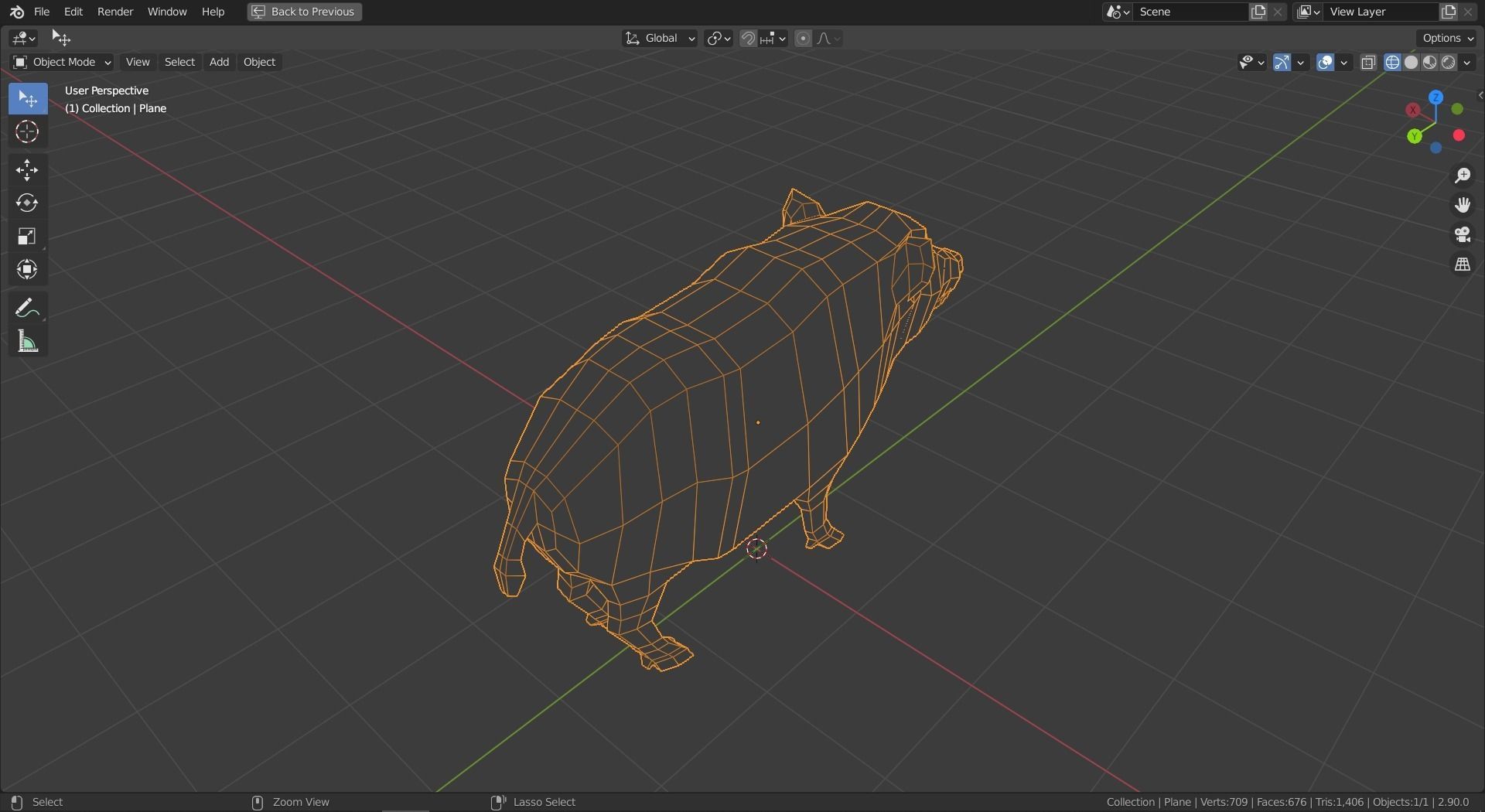The height and width of the screenshot is (812, 1485).
Task: Click the red X axis gizmo ball
Action: pyautogui.click(x=1413, y=111)
